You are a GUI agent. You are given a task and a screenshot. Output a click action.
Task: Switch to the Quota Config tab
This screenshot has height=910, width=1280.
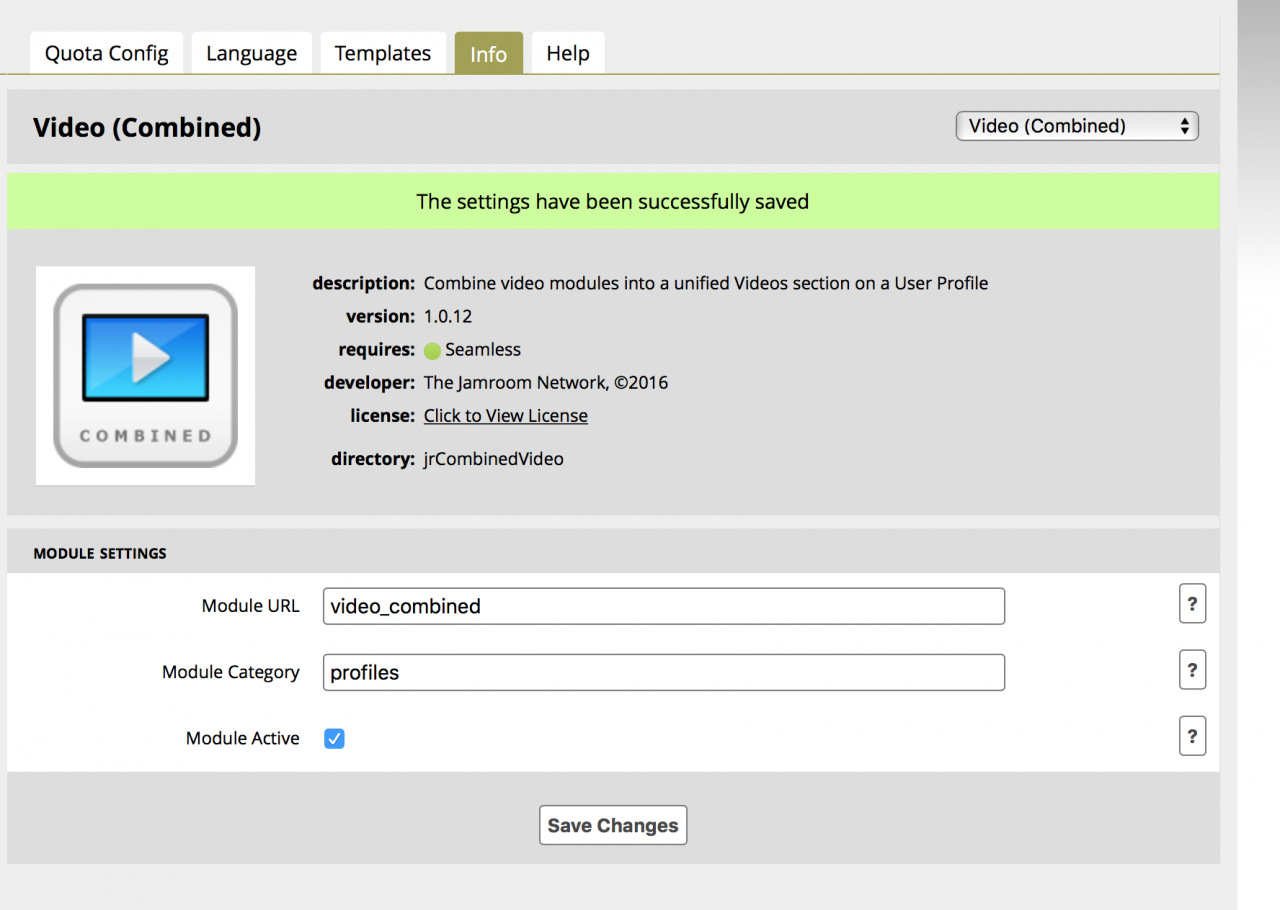(x=106, y=53)
